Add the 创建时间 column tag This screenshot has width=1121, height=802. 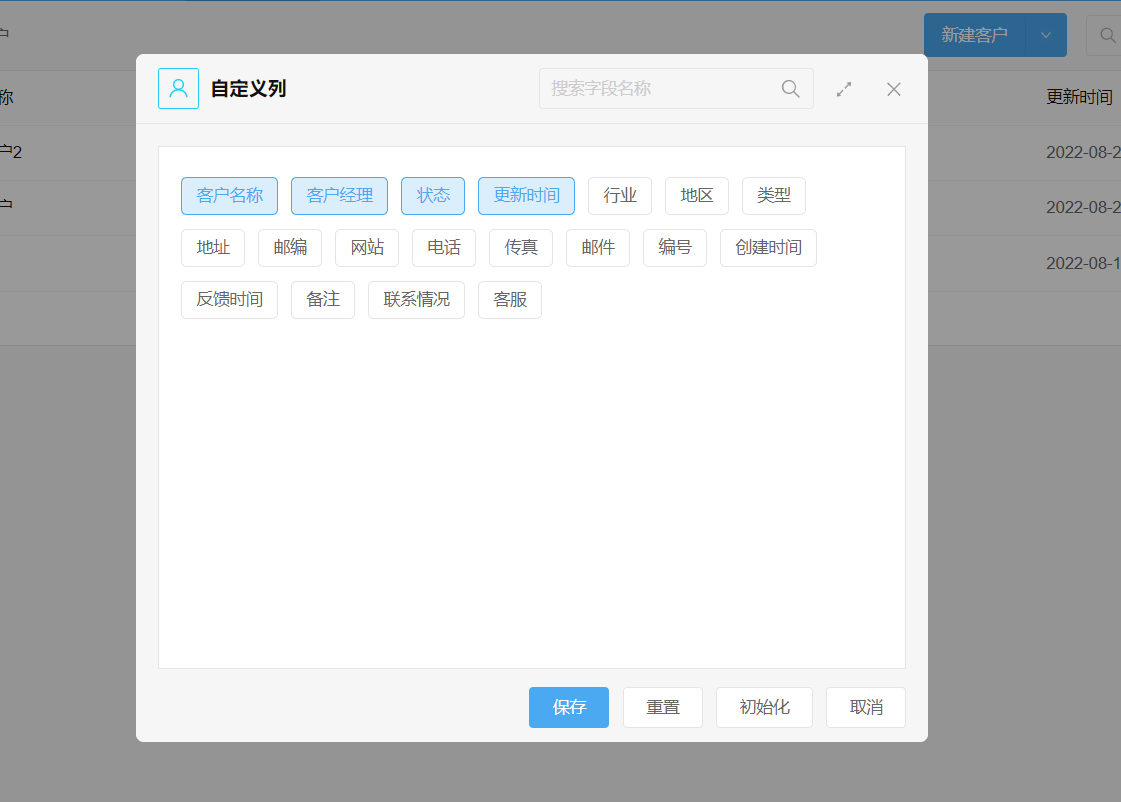[768, 248]
